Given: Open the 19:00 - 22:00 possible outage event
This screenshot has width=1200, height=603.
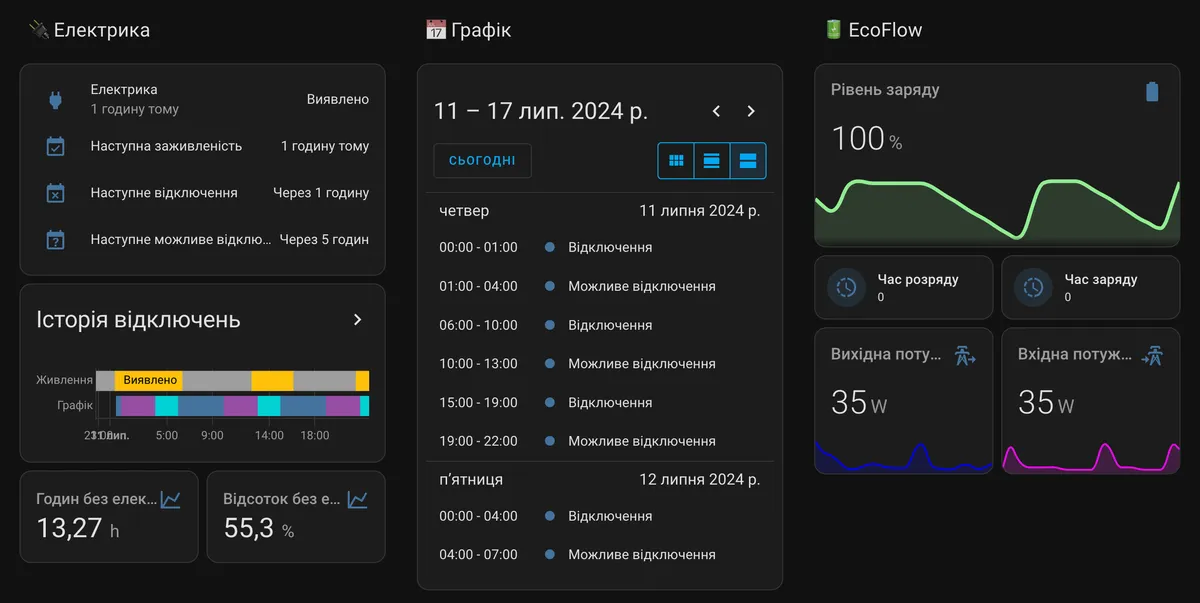Looking at the screenshot, I should [600, 441].
